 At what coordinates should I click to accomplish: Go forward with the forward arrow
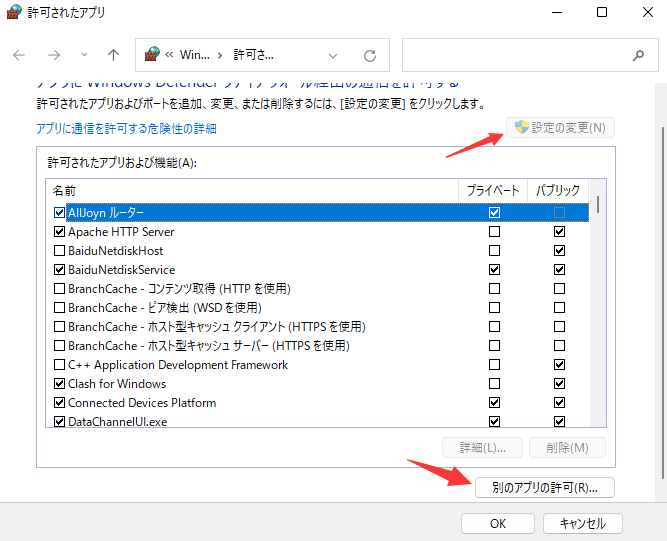click(x=54, y=55)
